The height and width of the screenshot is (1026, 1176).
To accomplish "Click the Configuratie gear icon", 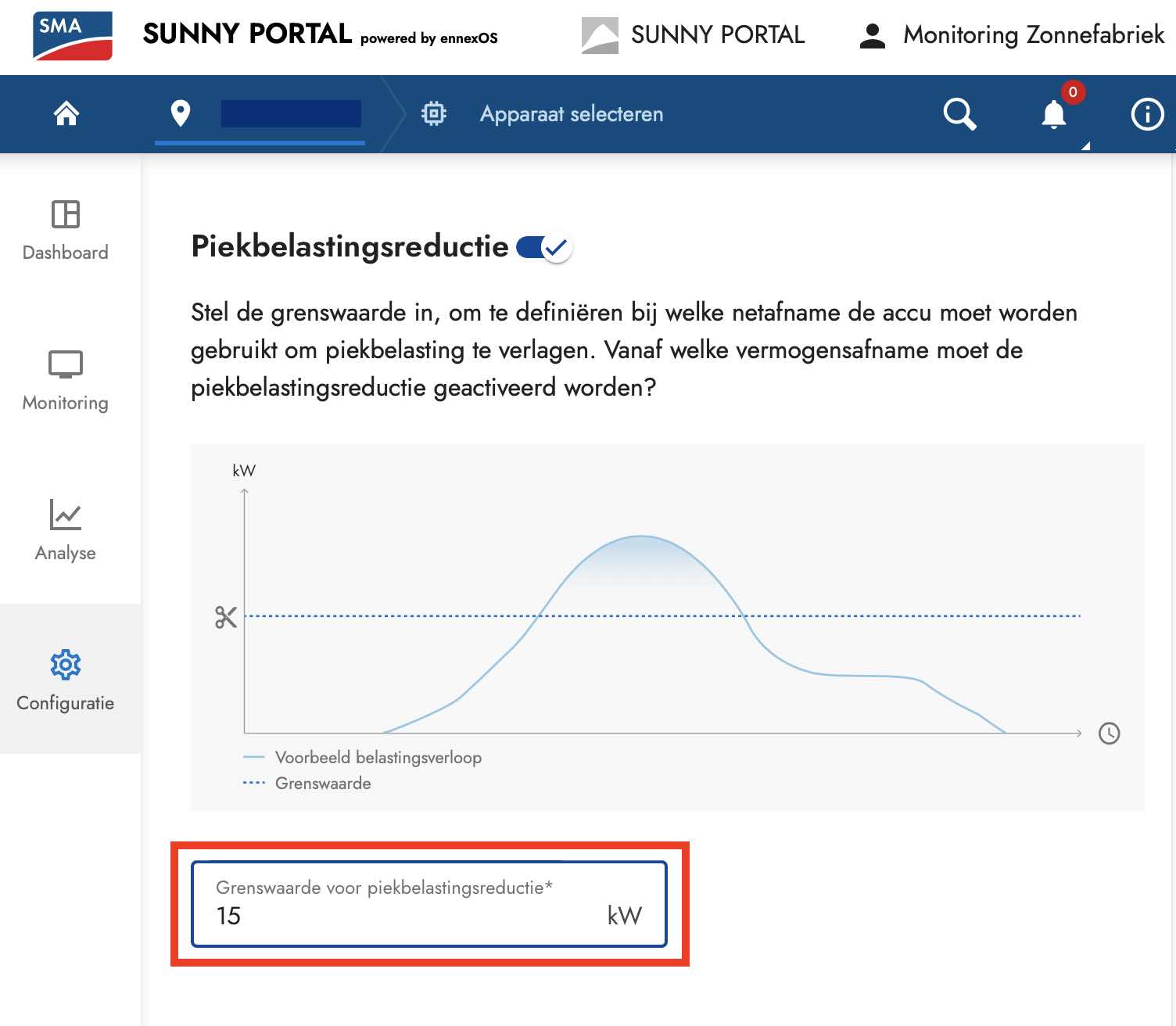I will 66,665.
